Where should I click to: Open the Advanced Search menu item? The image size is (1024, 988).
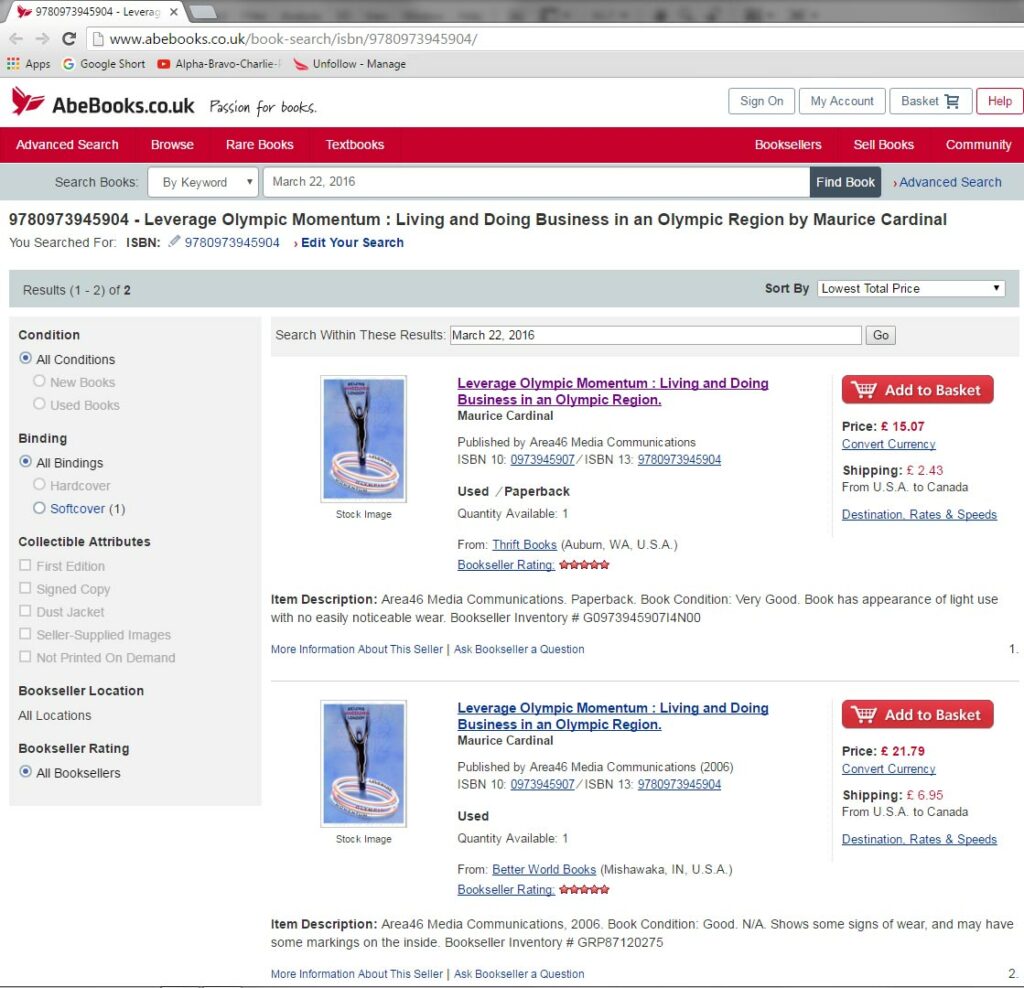tap(67, 145)
